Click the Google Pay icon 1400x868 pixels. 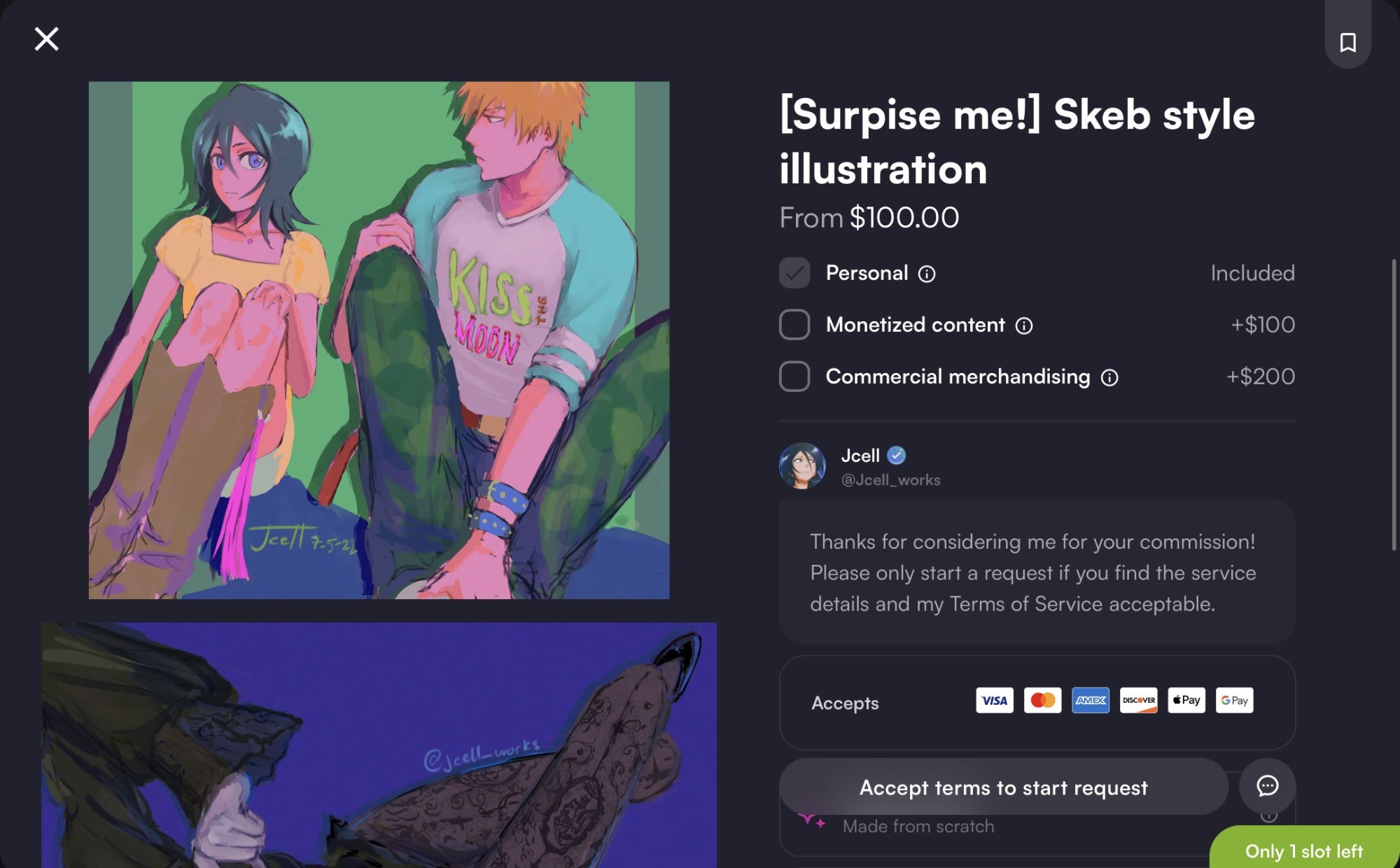(1235, 700)
